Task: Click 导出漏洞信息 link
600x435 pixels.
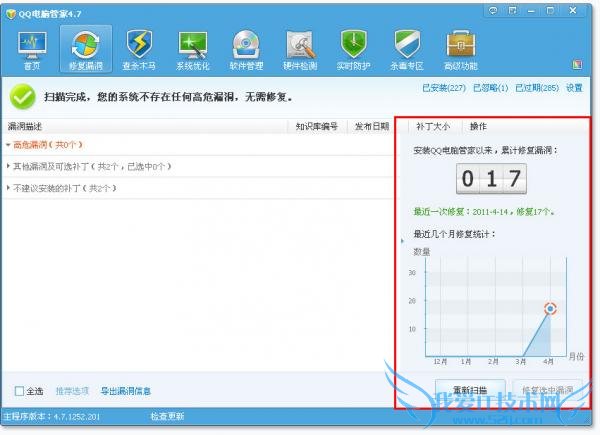Action: pos(126,391)
